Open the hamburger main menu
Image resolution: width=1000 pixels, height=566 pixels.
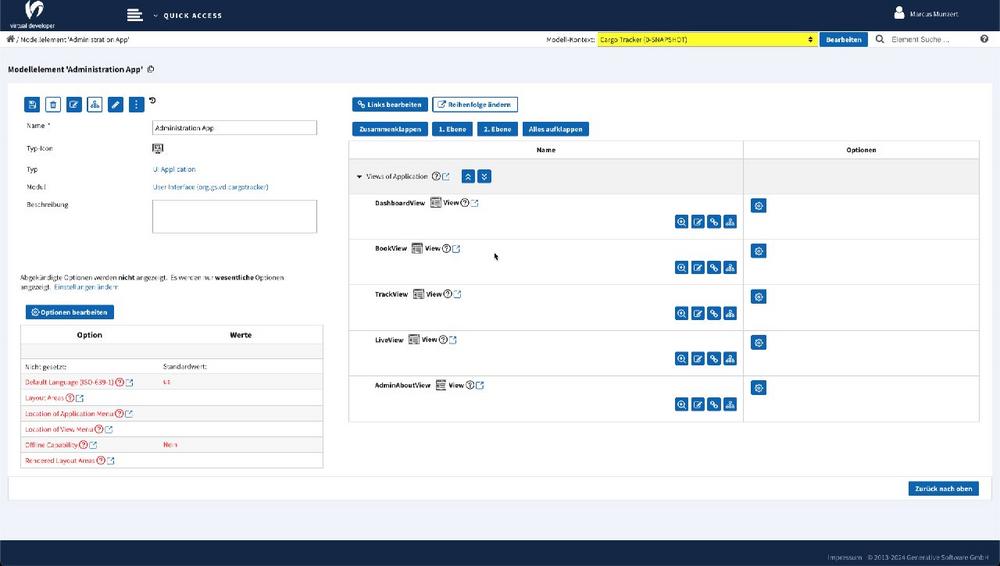(x=136, y=15)
